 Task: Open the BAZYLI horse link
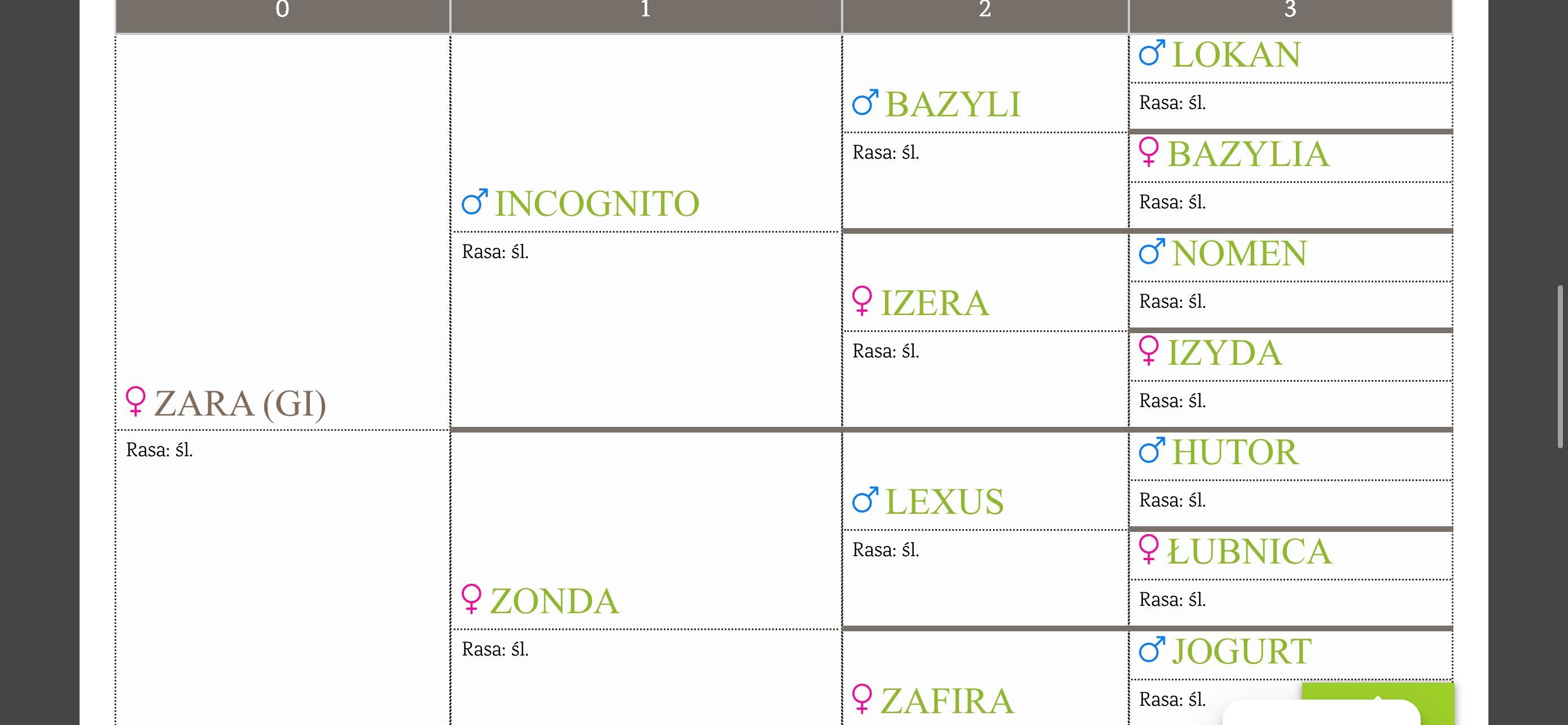click(x=953, y=104)
